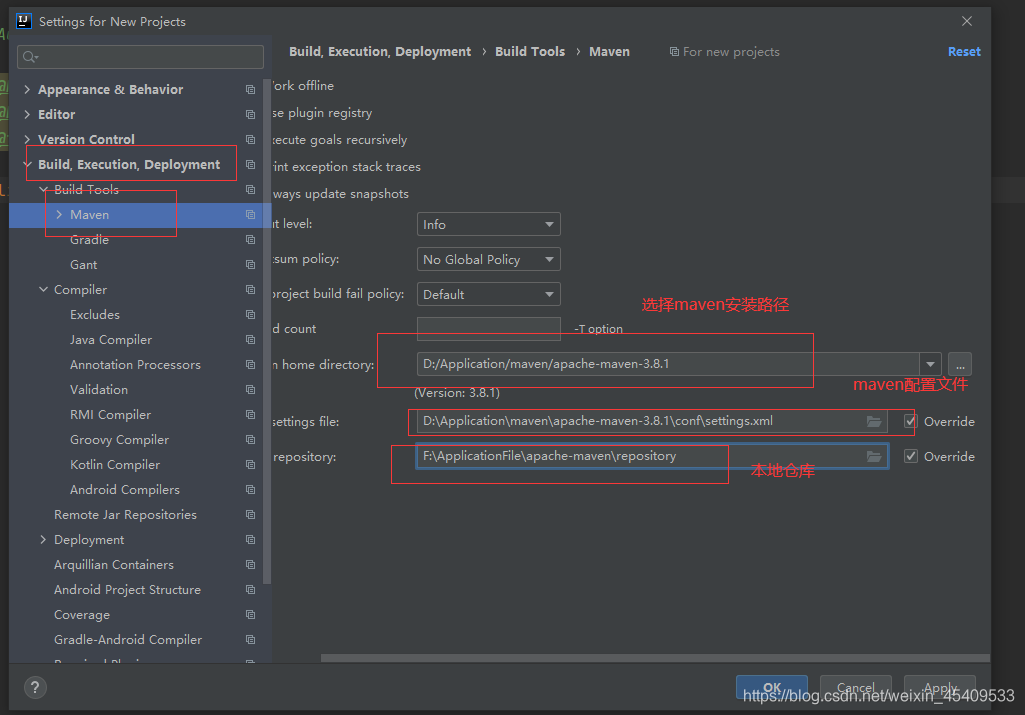This screenshot has height=715, width=1025.
Task: Select Java Compiler settings page
Action: tap(111, 340)
